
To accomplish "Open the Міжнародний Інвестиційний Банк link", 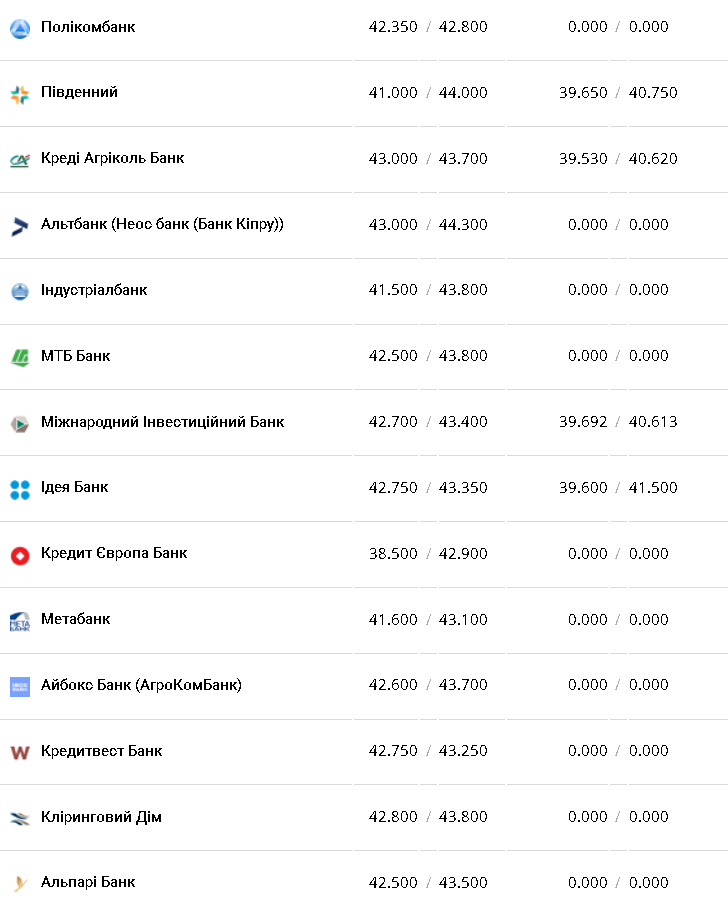I will pos(162,422).
